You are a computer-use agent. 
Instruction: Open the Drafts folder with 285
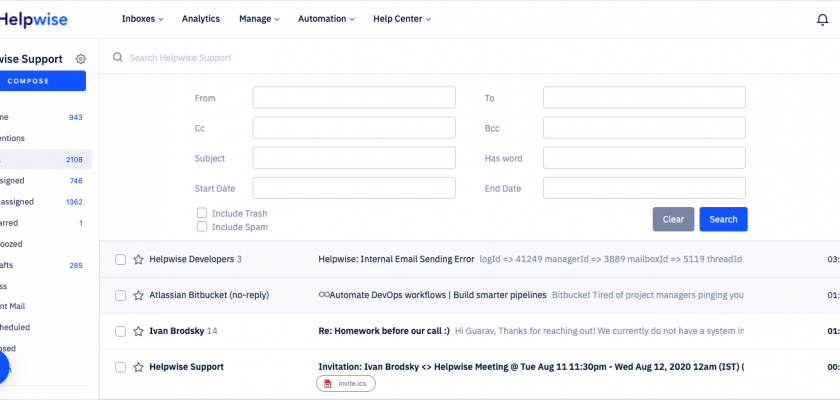[42, 265]
